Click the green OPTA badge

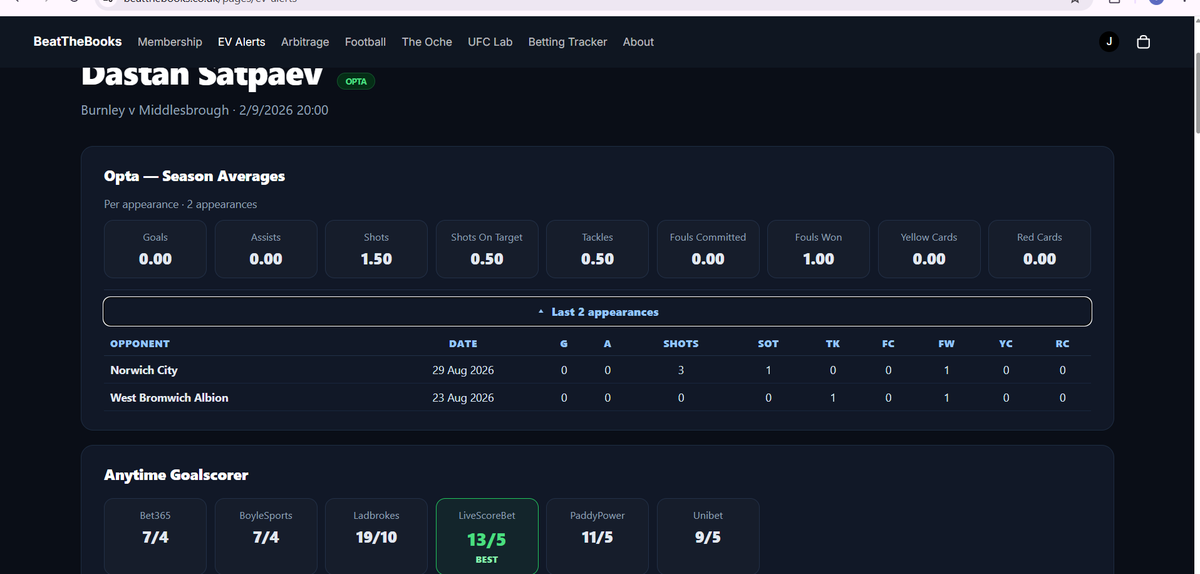356,81
